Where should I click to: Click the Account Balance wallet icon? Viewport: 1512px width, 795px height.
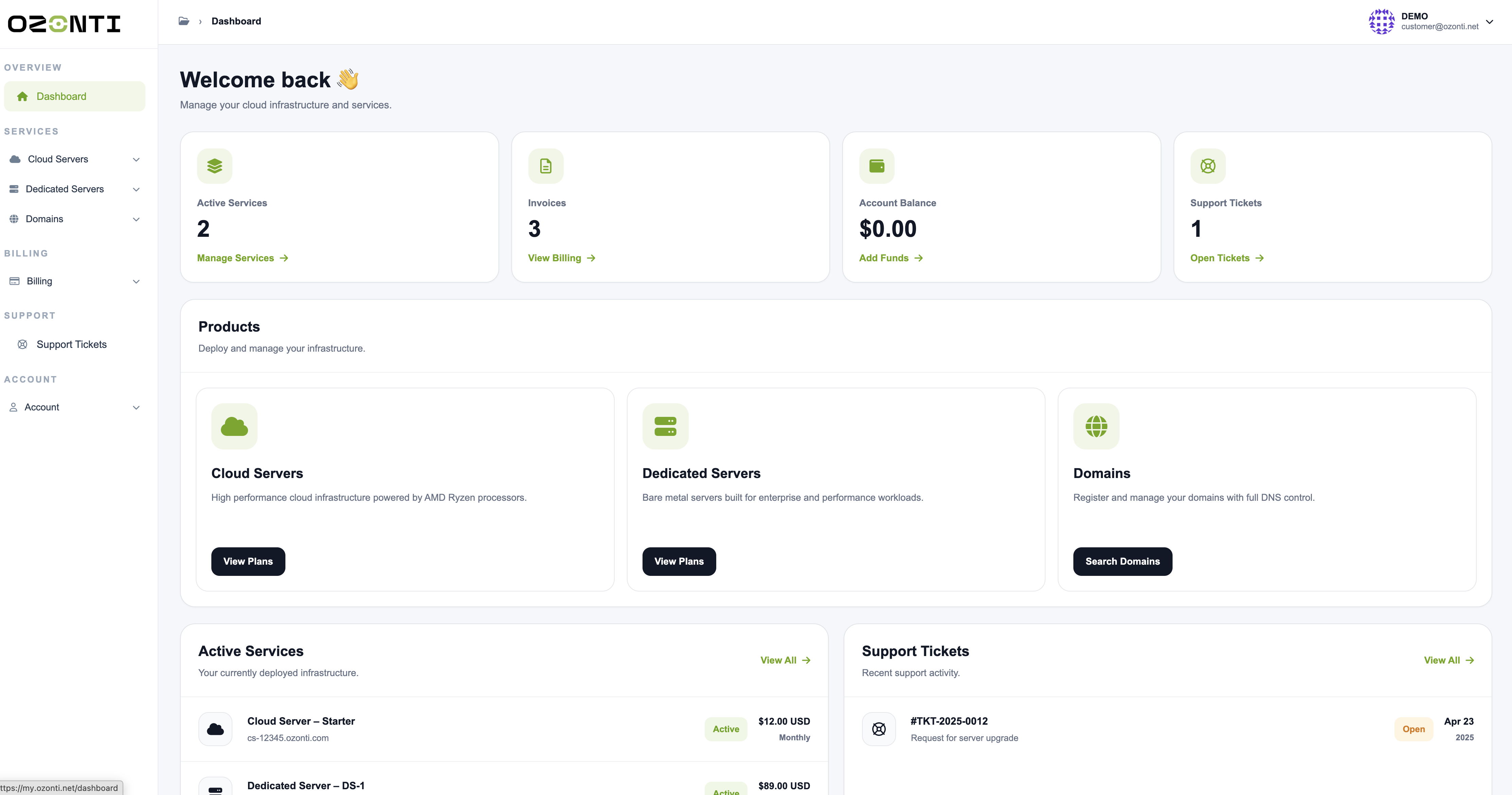[877, 166]
